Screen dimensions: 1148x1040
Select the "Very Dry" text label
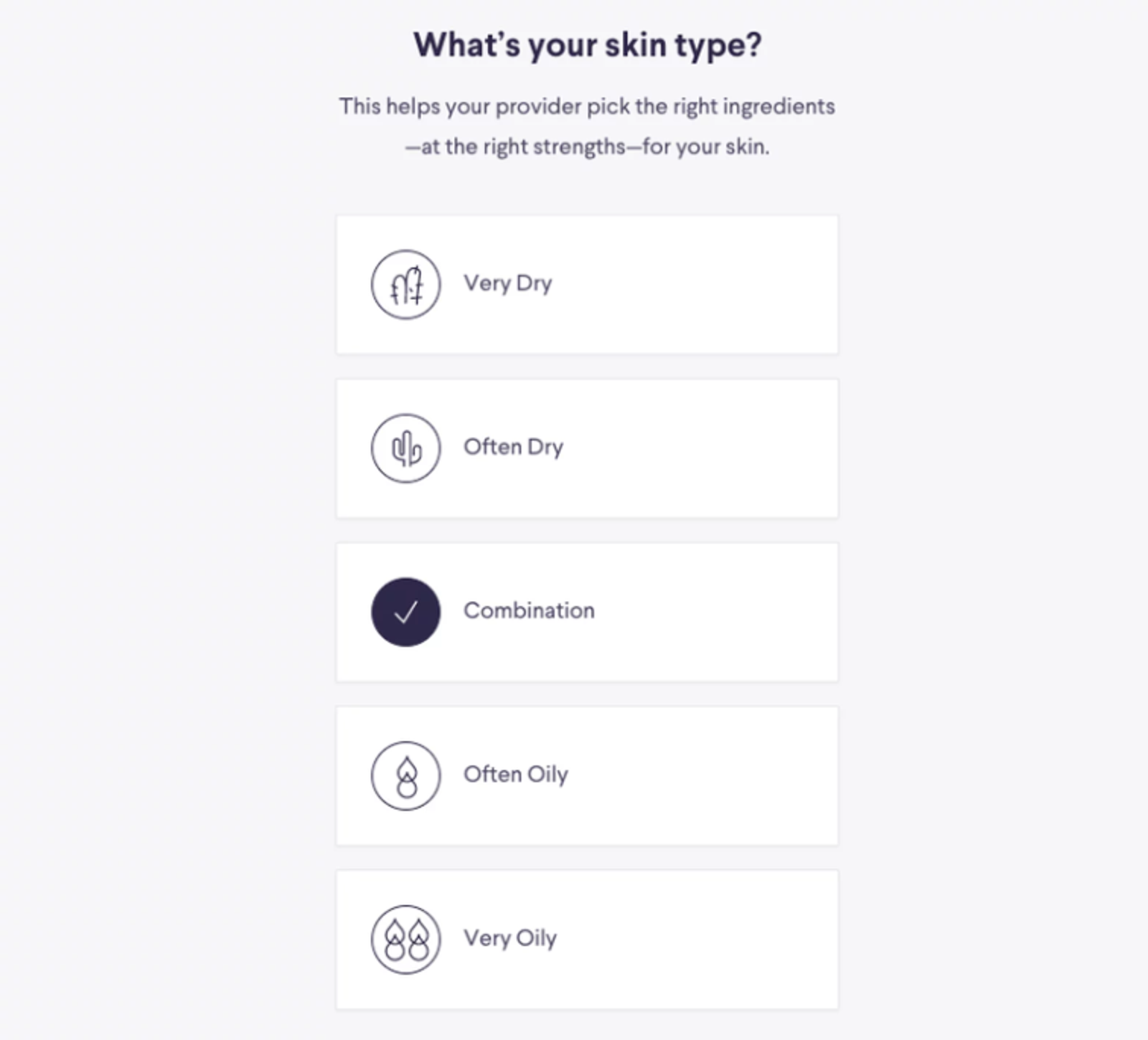click(507, 283)
